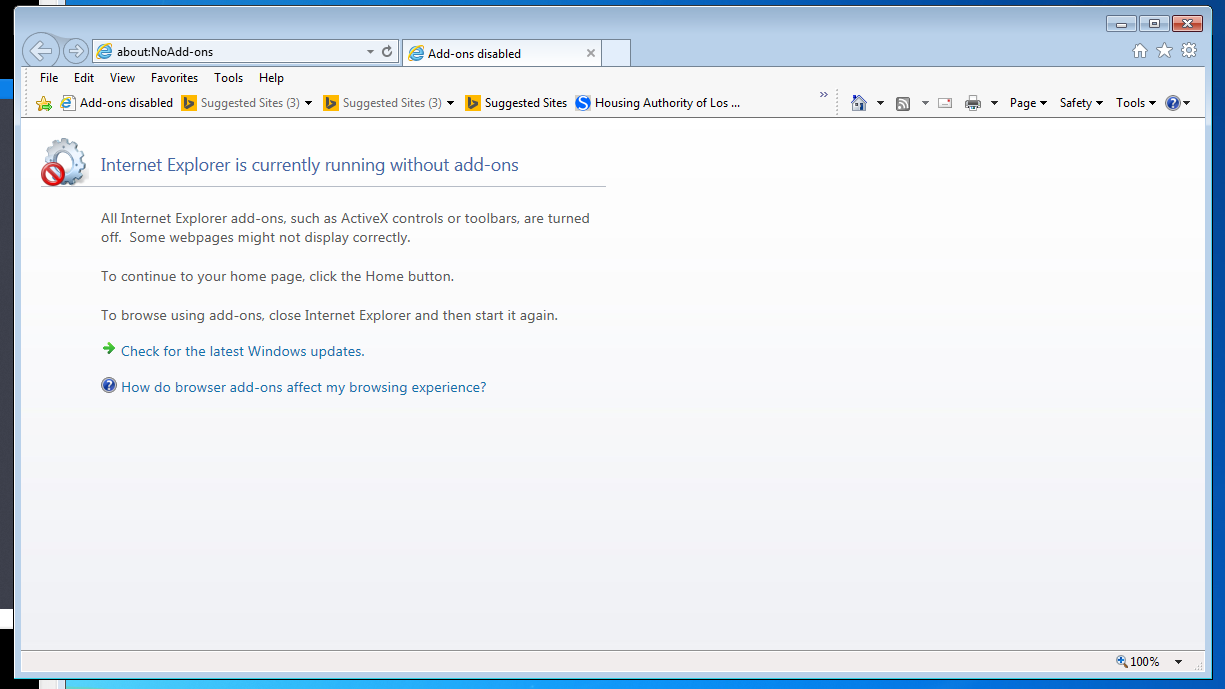The width and height of the screenshot is (1225, 689).
Task: Refresh the page with the reload icon
Action: tap(387, 51)
